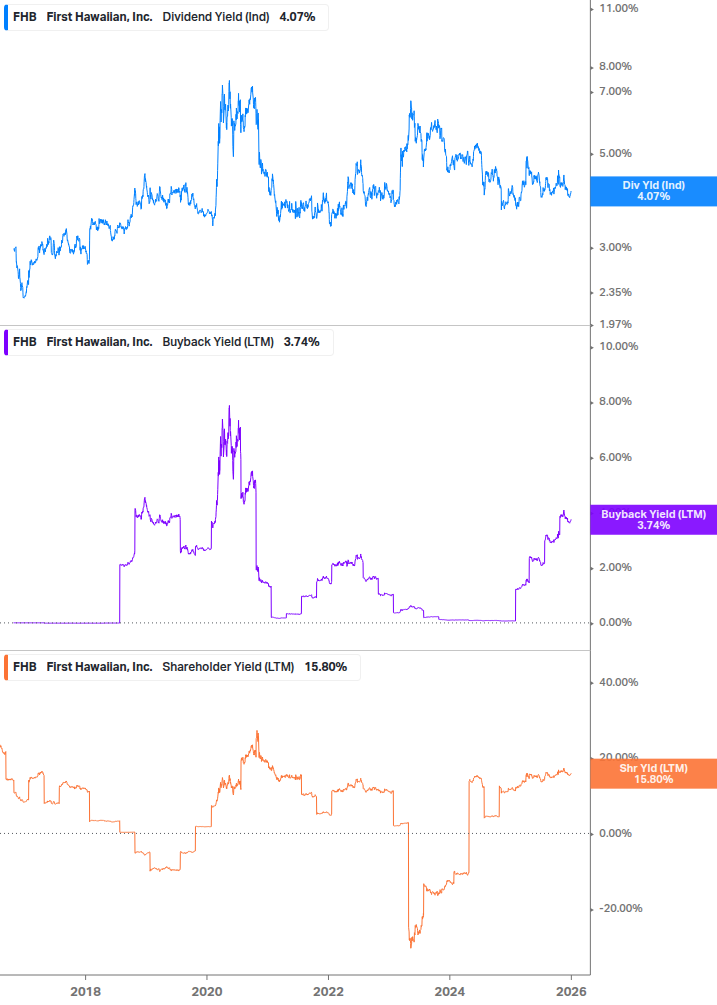This screenshot has width=717, height=1005.
Task: Click the 2020 label on the time axis
Action: pyautogui.click(x=207, y=992)
